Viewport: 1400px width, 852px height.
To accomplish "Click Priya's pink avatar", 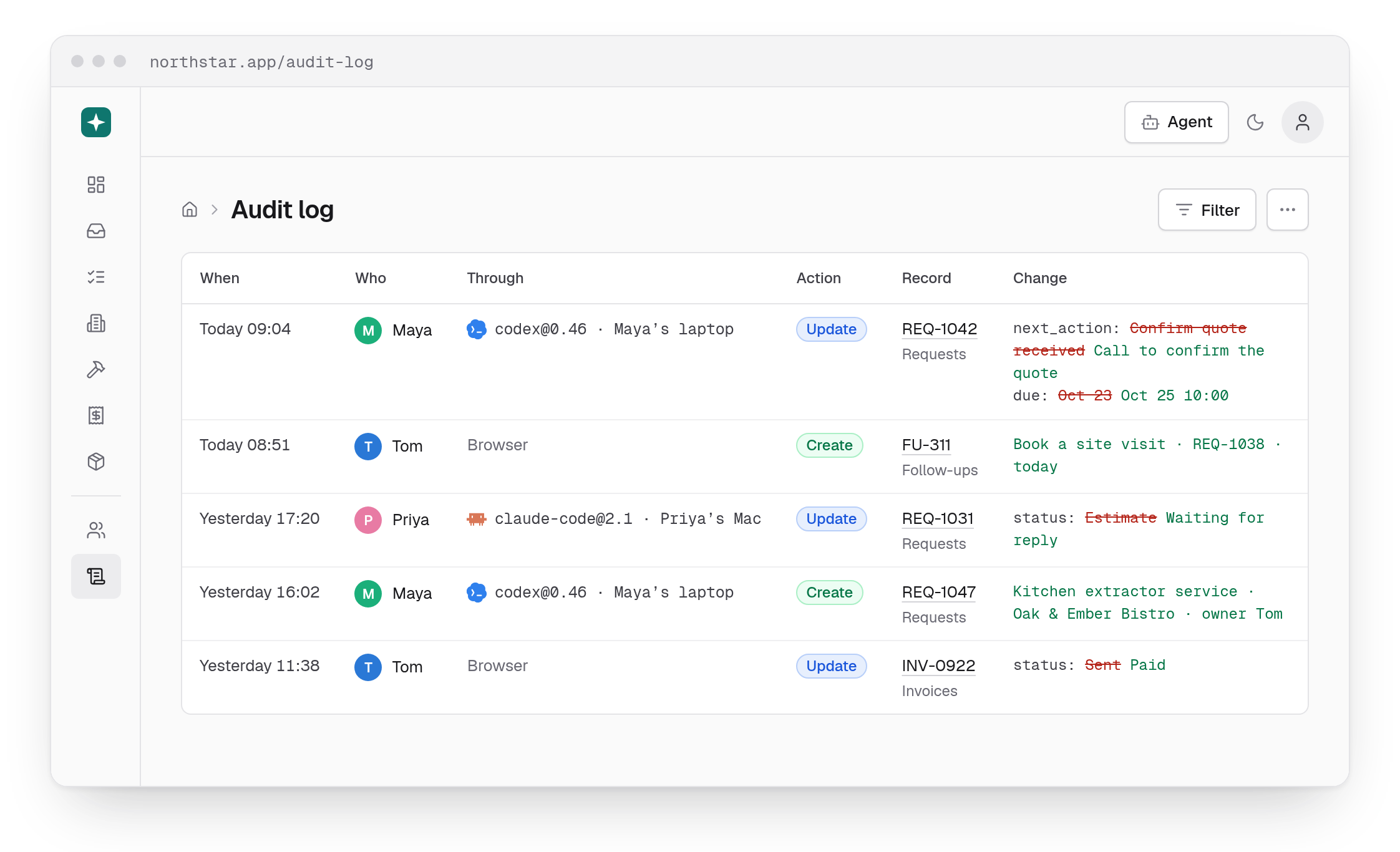I will click(368, 520).
